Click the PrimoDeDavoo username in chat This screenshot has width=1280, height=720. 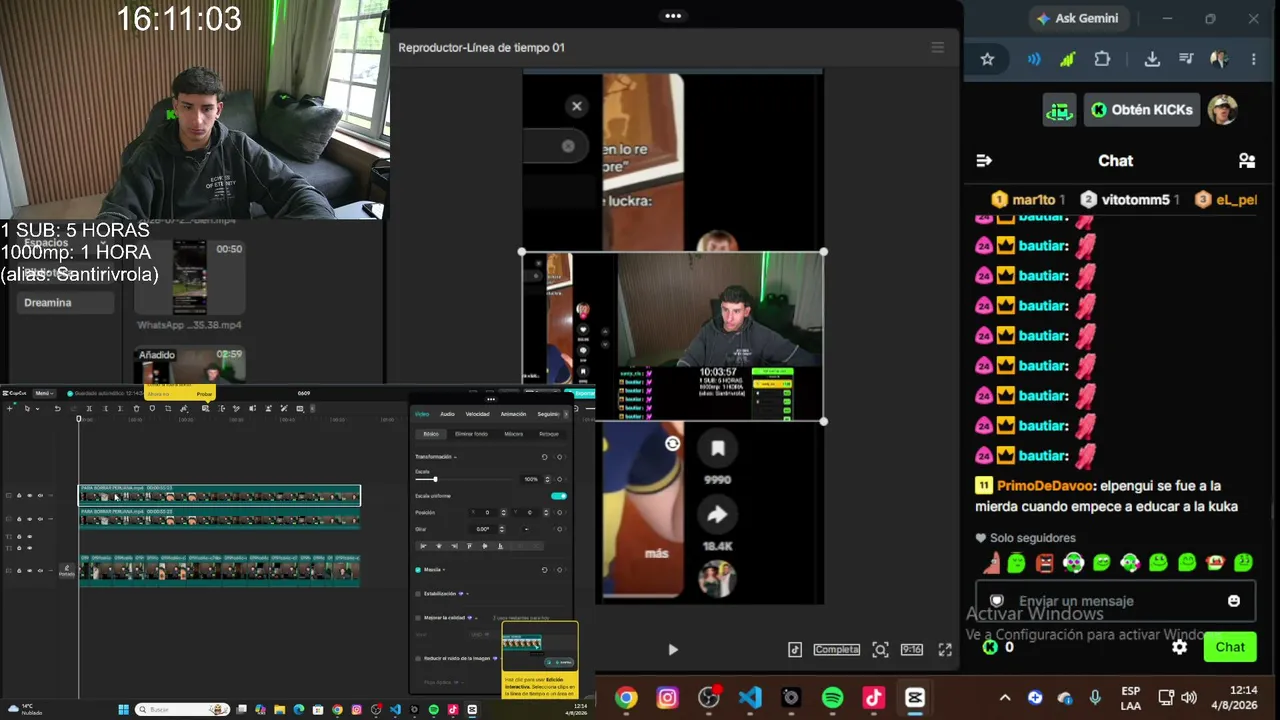[1043, 486]
